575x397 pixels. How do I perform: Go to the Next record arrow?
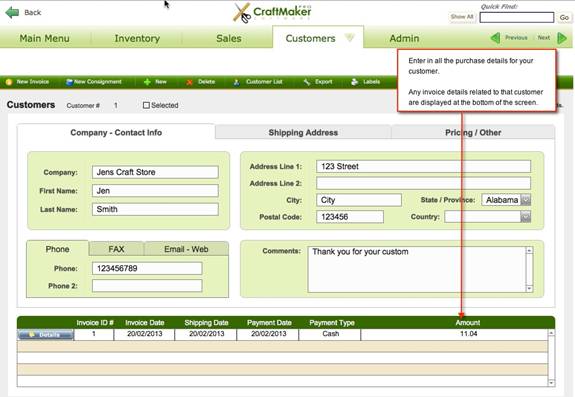(x=562, y=38)
